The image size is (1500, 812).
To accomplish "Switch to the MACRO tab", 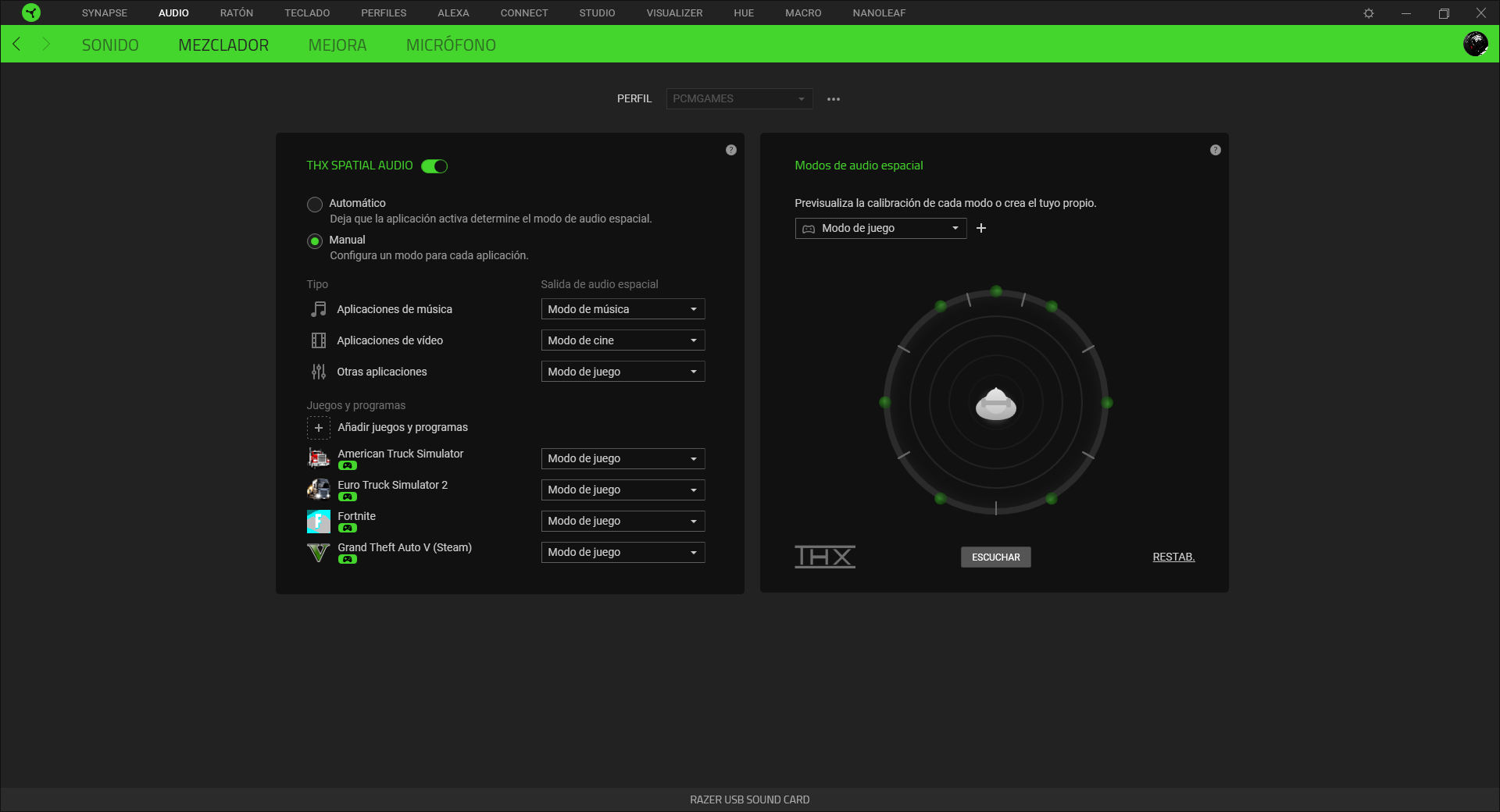I will point(803,13).
